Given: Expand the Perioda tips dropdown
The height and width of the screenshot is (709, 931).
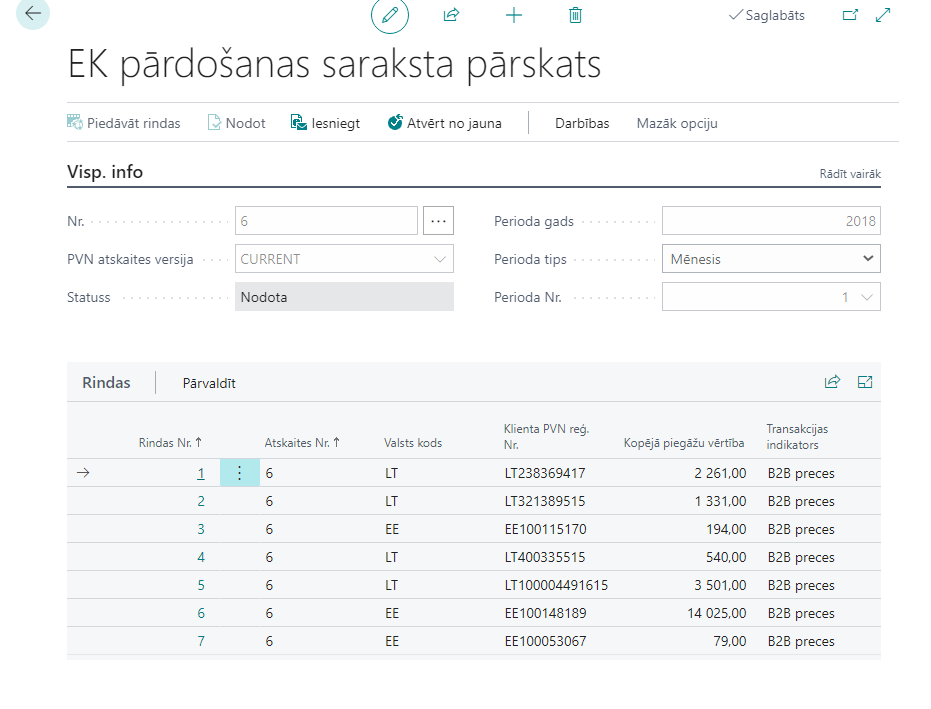Looking at the screenshot, I should click(x=867, y=259).
